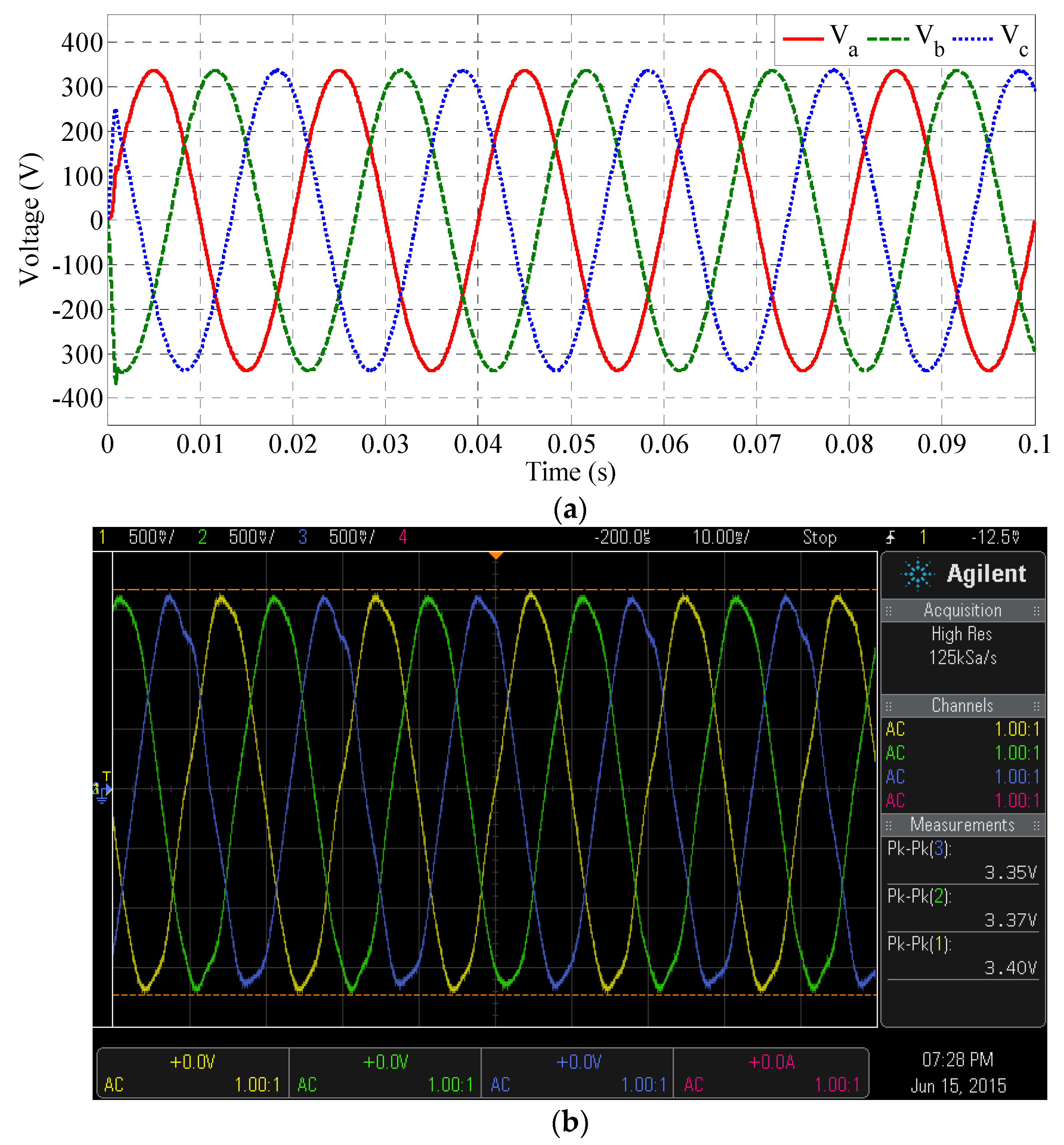Viewport: 1064px width, 1145px height.
Task: Click the Acquisition panel left grip icon
Action: pos(888,611)
